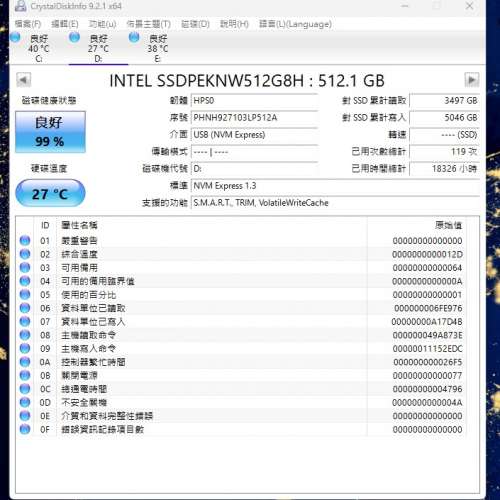Click the rotation rate value ---- (SSD)
The image size is (500, 500).
(x=445, y=135)
